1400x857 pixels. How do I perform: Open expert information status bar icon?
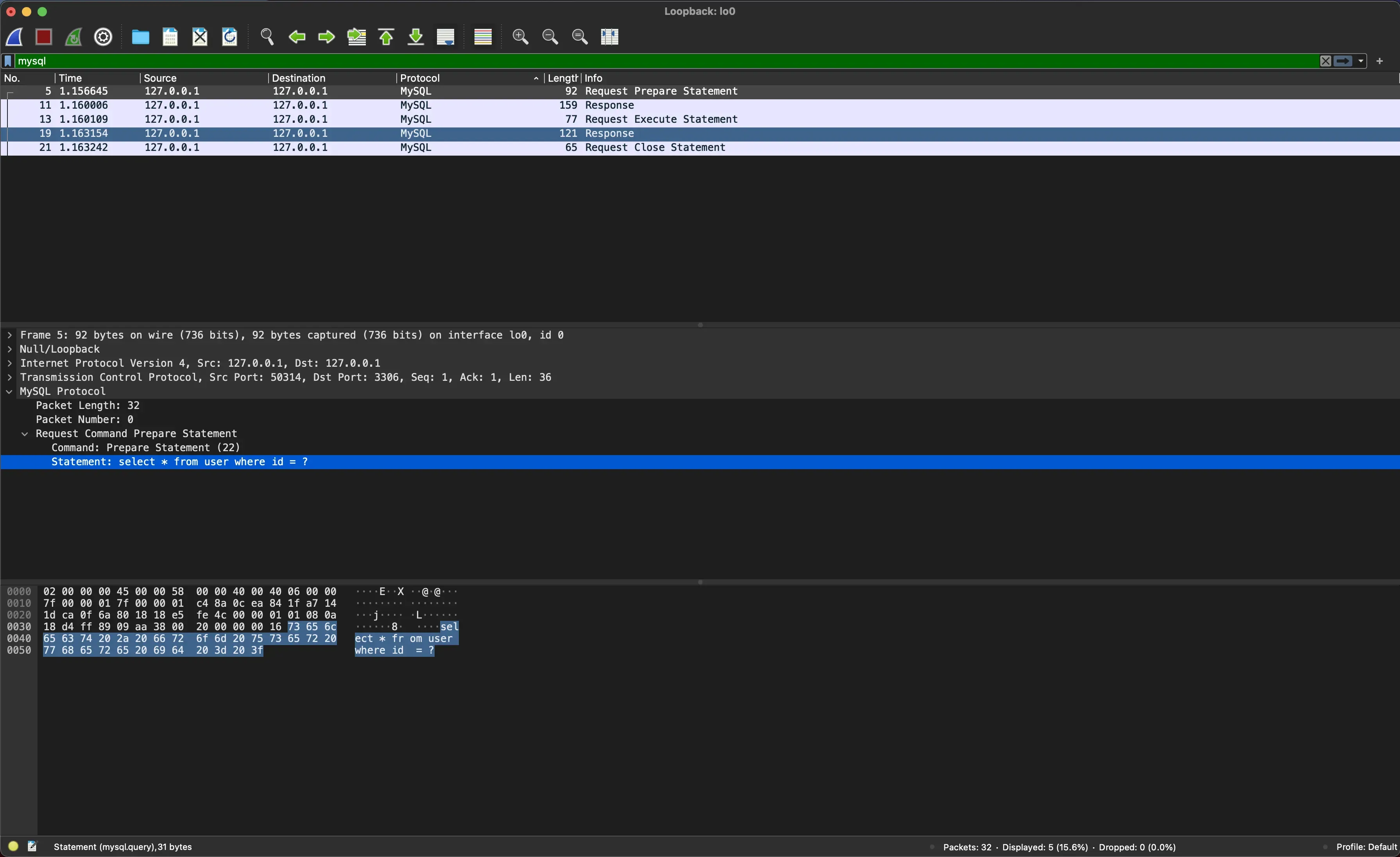pyautogui.click(x=13, y=847)
